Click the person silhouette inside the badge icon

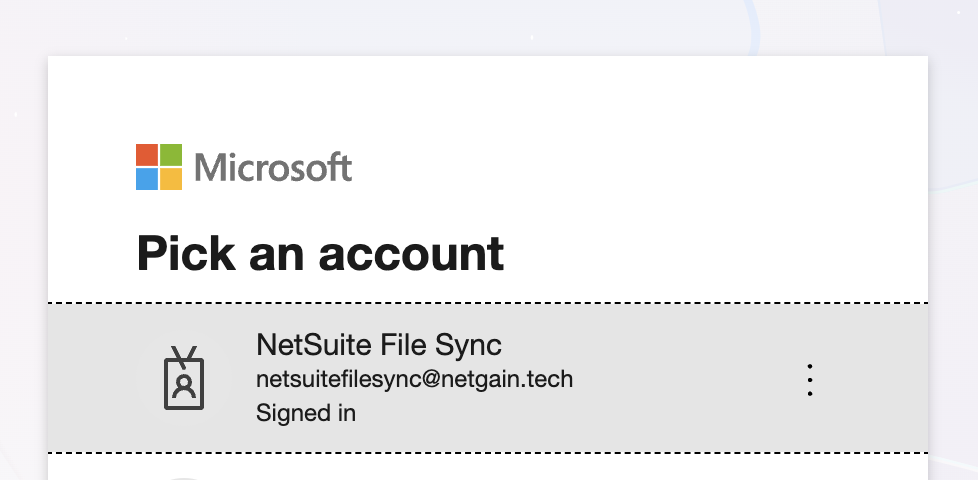184,386
